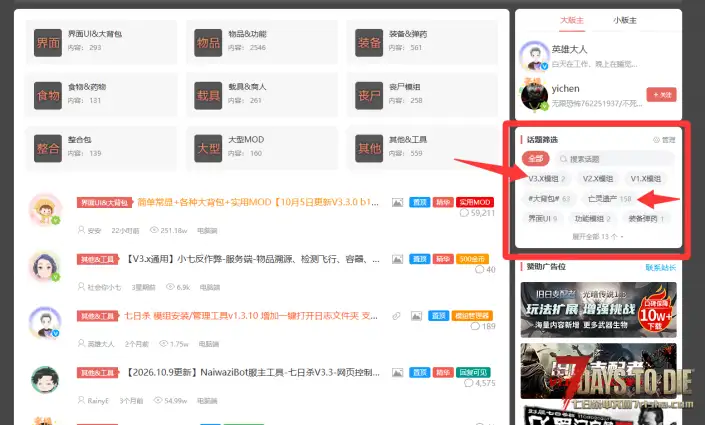Image resolution: width=705 pixels, height=425 pixels.
Task: Click the 59,211 comment count icon
Action: [464, 213]
